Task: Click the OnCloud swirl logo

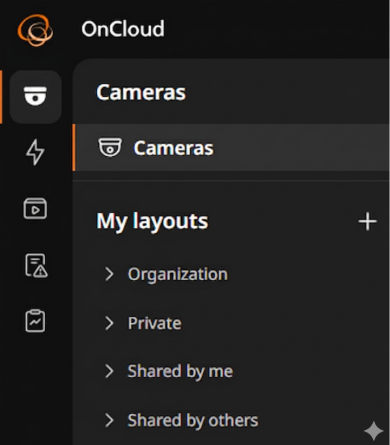Action: [35, 30]
